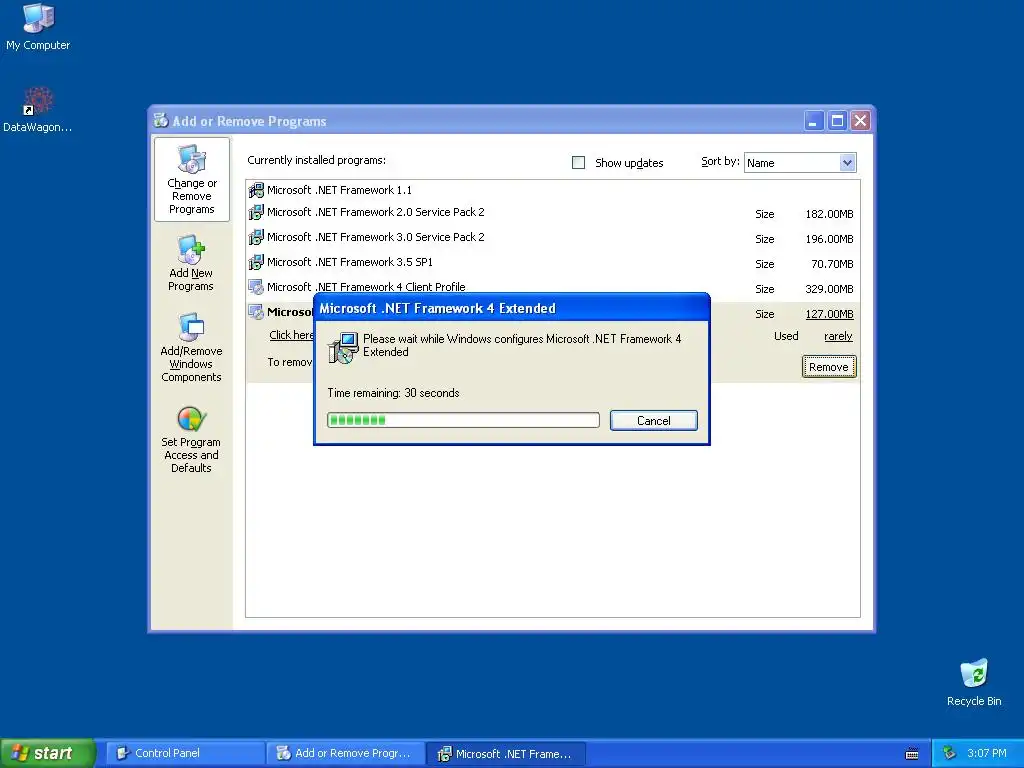Cancel the .NET Framework 4 Extended configuration

coord(654,421)
